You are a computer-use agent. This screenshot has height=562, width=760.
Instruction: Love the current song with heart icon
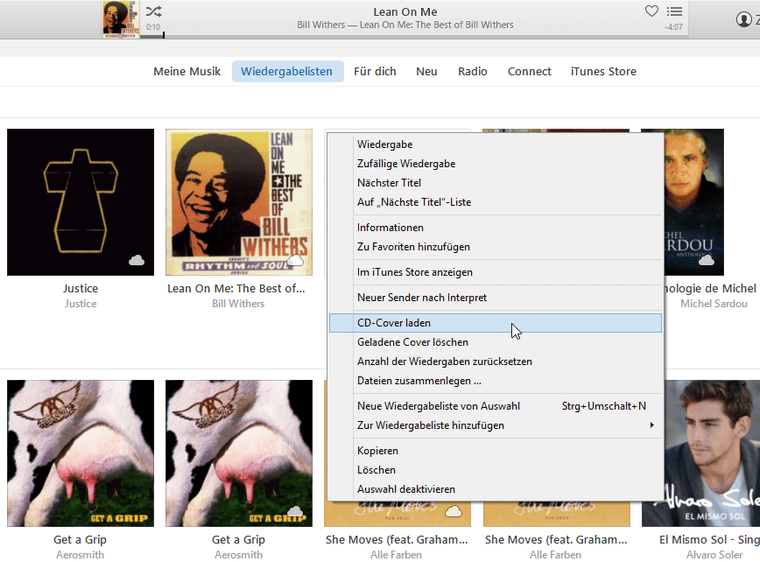pos(651,11)
